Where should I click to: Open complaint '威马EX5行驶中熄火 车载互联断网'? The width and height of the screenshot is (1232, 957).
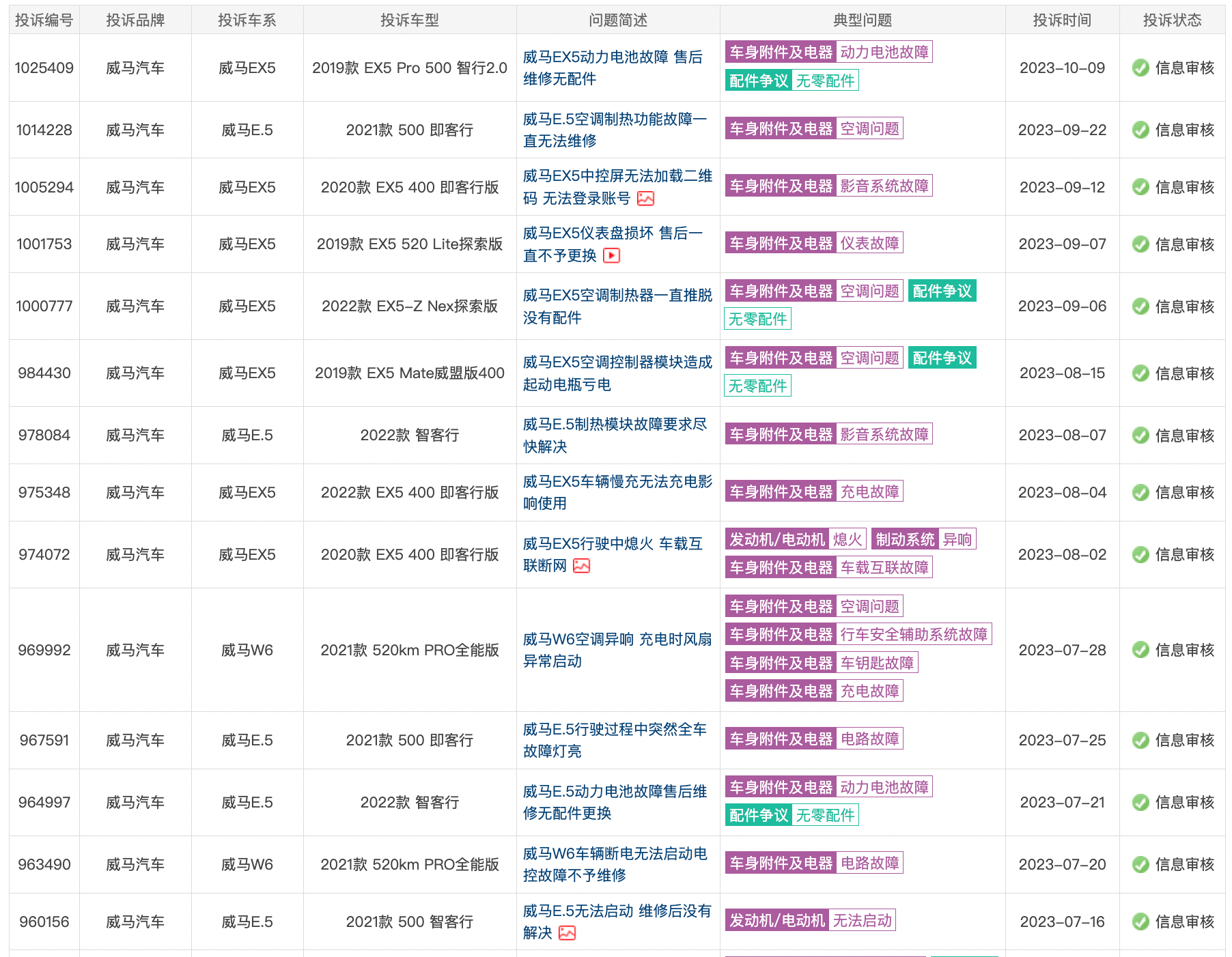pos(613,555)
